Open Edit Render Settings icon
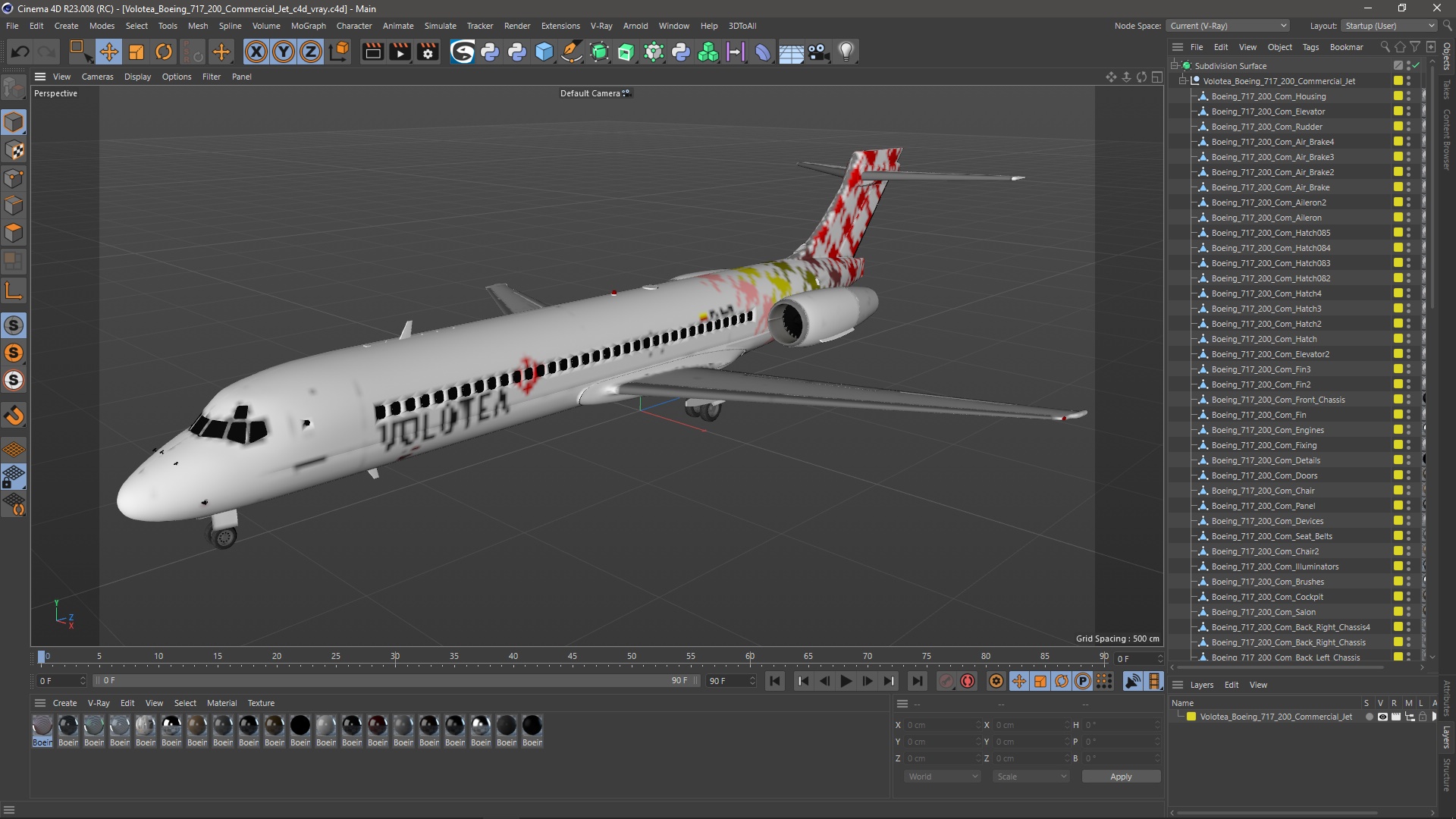 428,52
